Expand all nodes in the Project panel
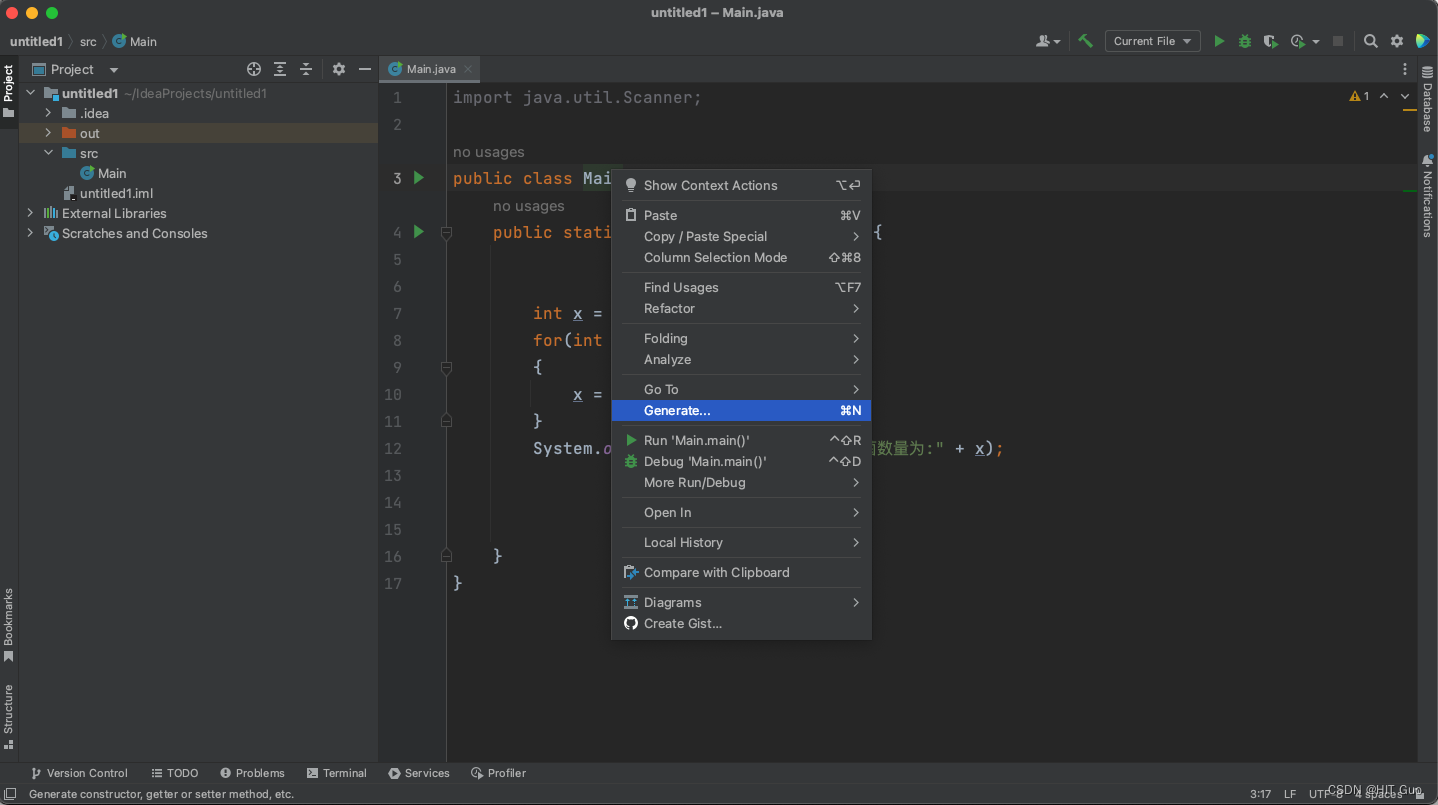The image size is (1438, 805). (280, 69)
